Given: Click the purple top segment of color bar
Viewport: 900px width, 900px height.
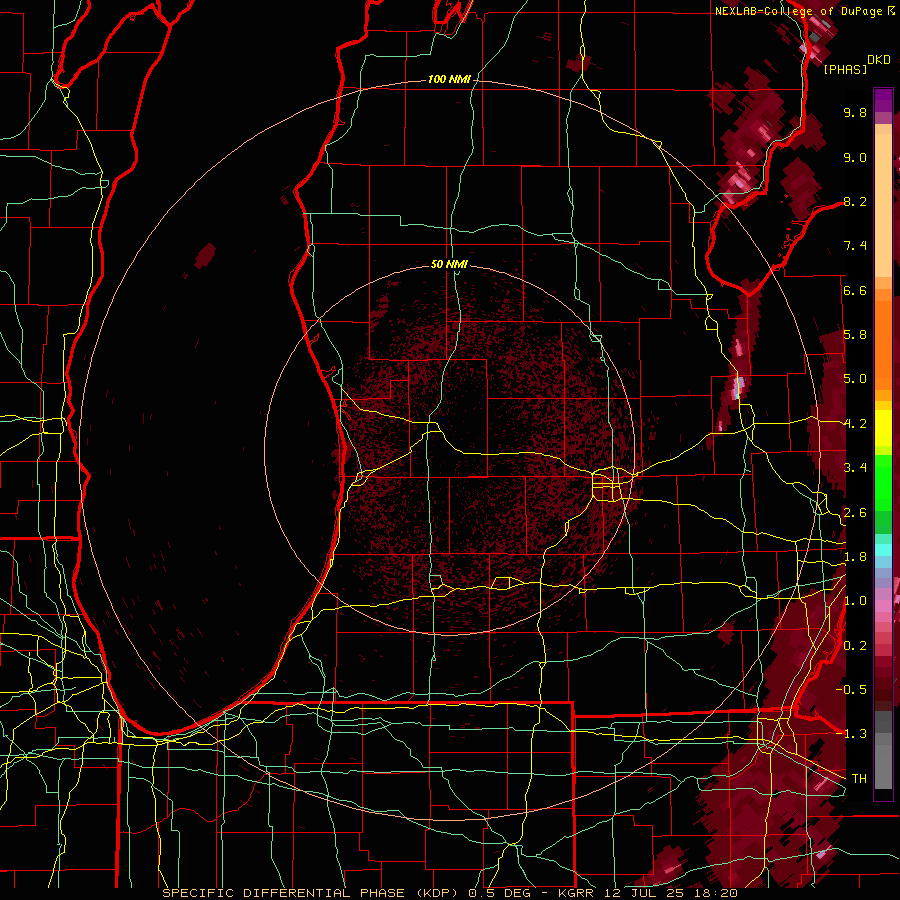Looking at the screenshot, I should [883, 100].
